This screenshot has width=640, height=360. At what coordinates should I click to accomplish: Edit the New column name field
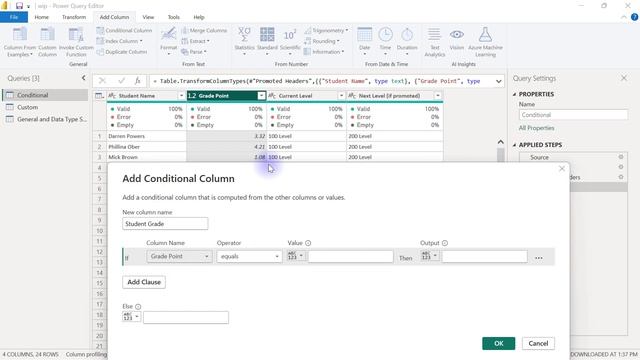[165, 224]
